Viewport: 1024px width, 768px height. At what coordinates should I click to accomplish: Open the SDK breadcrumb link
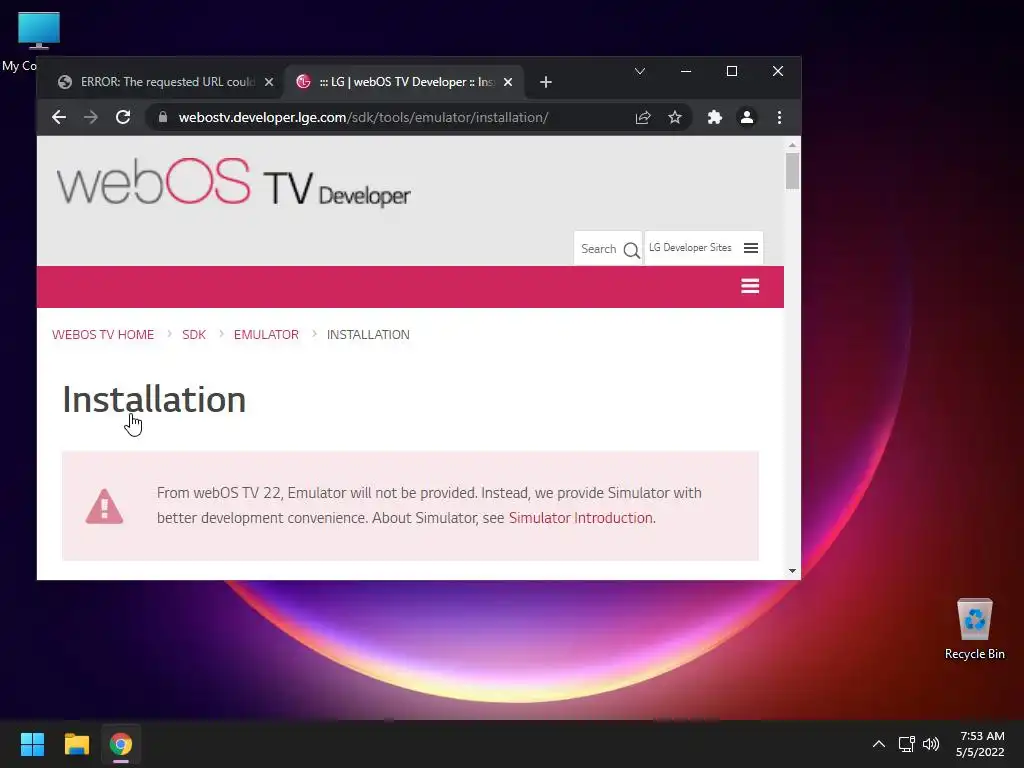pos(194,334)
